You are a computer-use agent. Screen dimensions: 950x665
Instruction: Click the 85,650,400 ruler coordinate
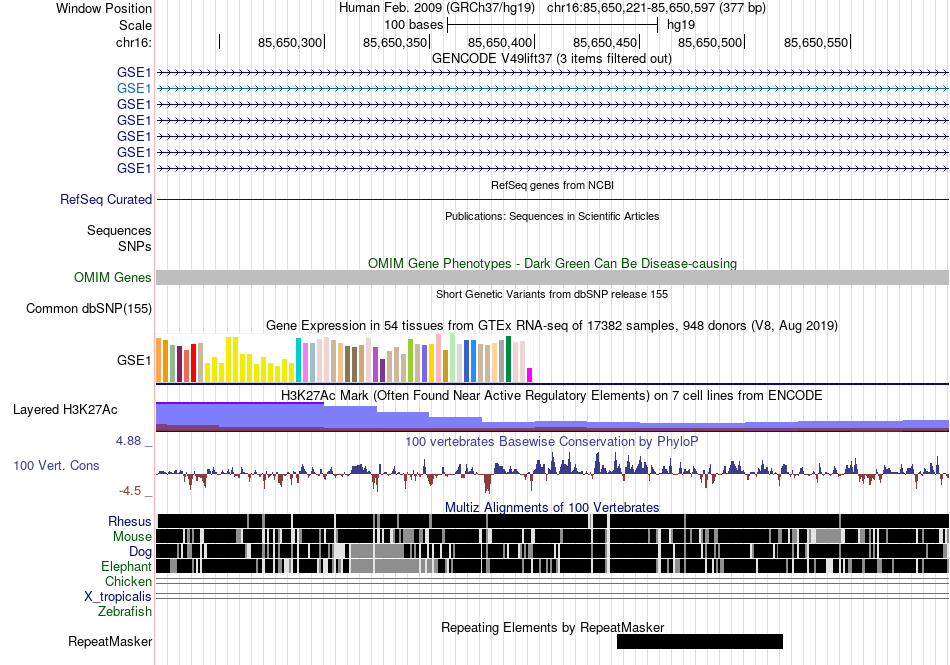(x=500, y=42)
